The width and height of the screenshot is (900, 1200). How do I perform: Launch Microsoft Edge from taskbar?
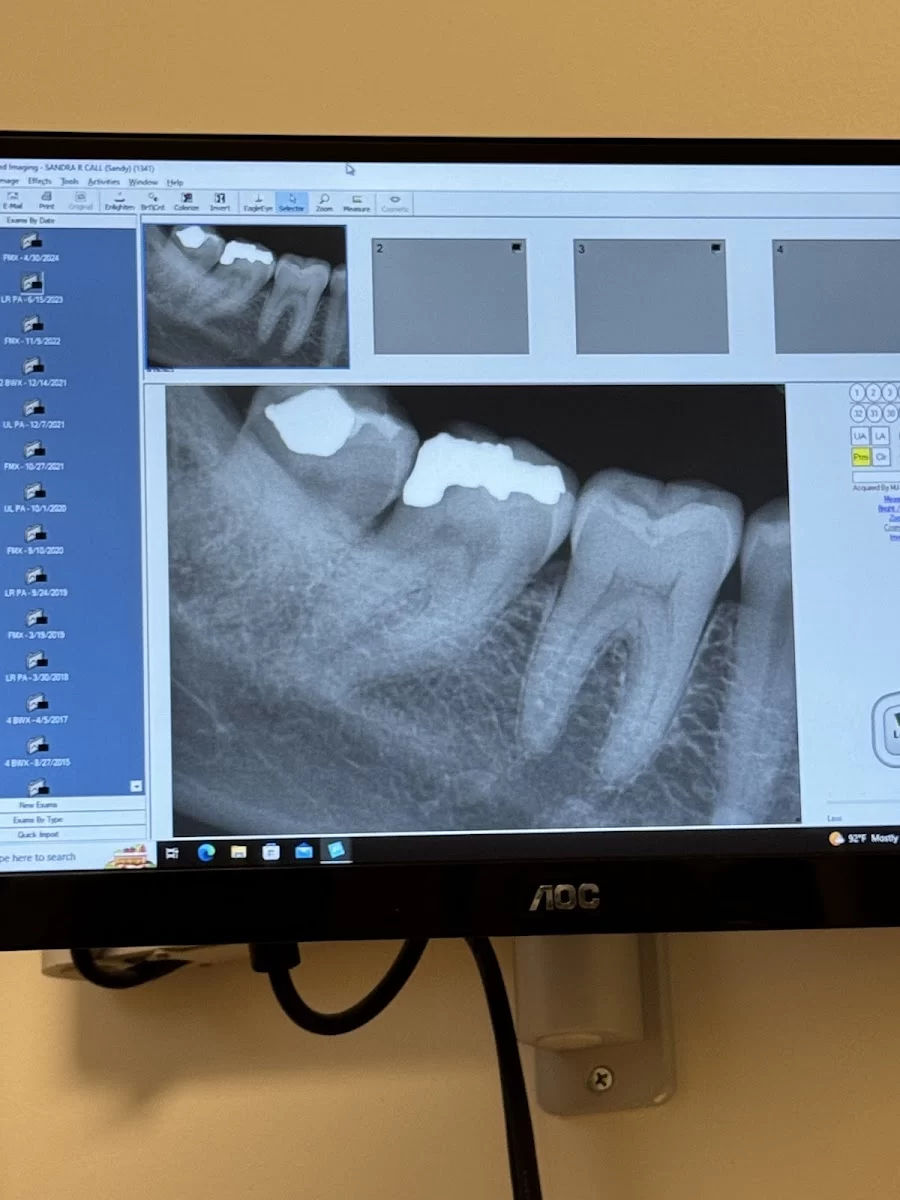(206, 852)
